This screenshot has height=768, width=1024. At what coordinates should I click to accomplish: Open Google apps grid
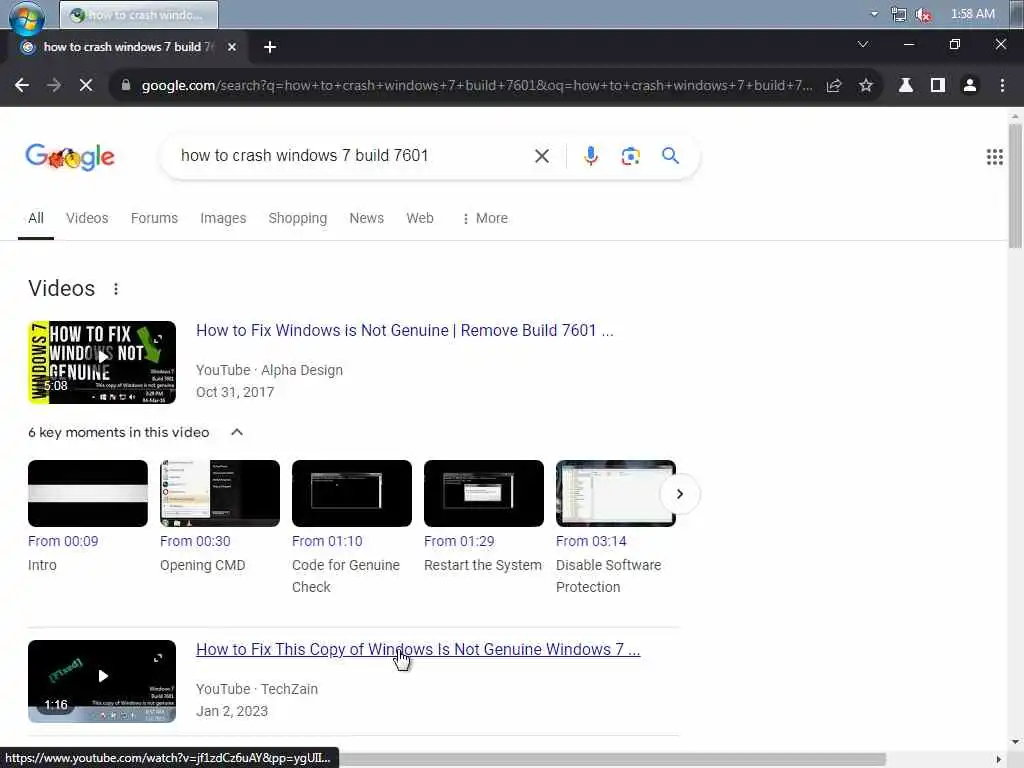(995, 157)
